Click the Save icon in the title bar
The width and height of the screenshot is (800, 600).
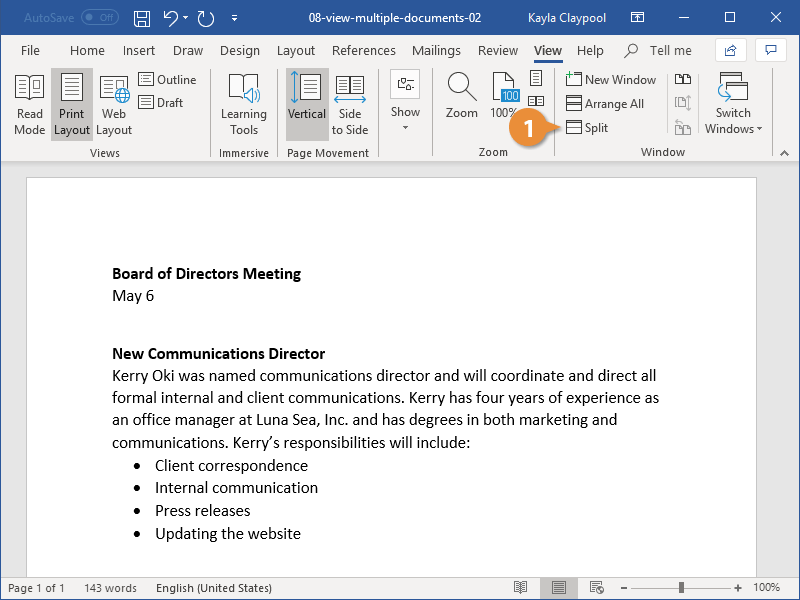142,18
